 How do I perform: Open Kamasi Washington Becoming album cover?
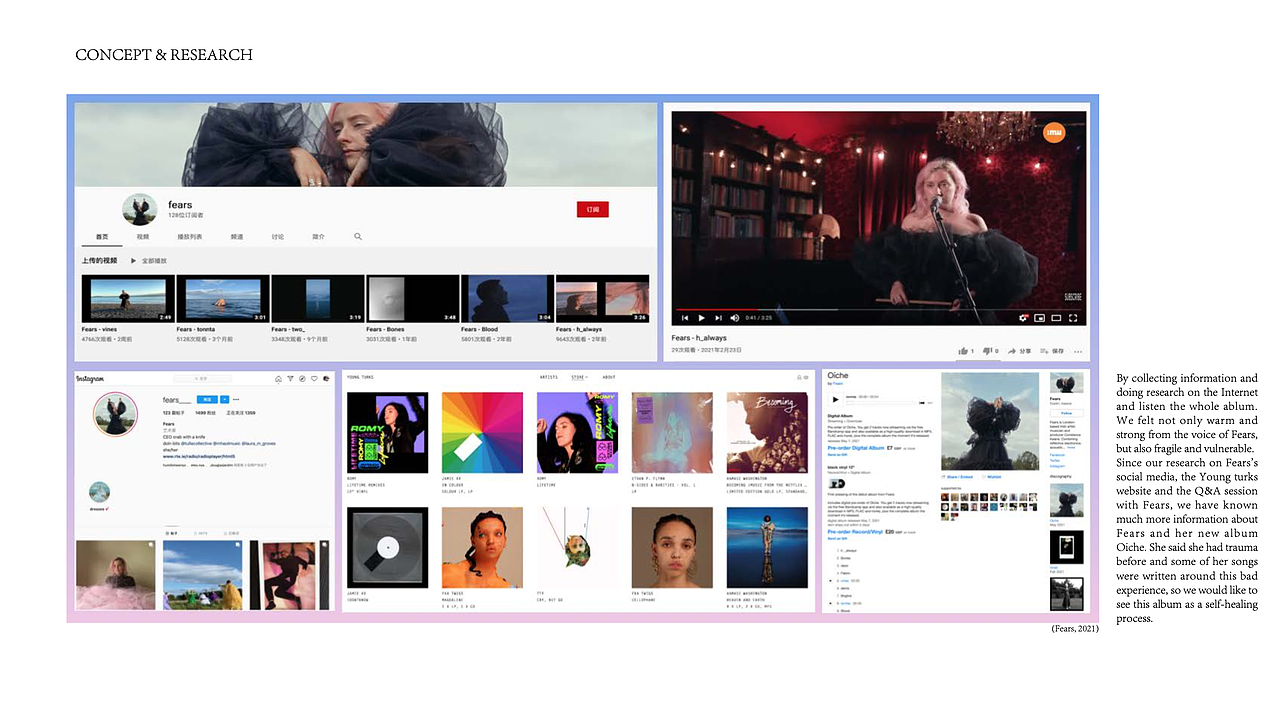click(x=767, y=432)
